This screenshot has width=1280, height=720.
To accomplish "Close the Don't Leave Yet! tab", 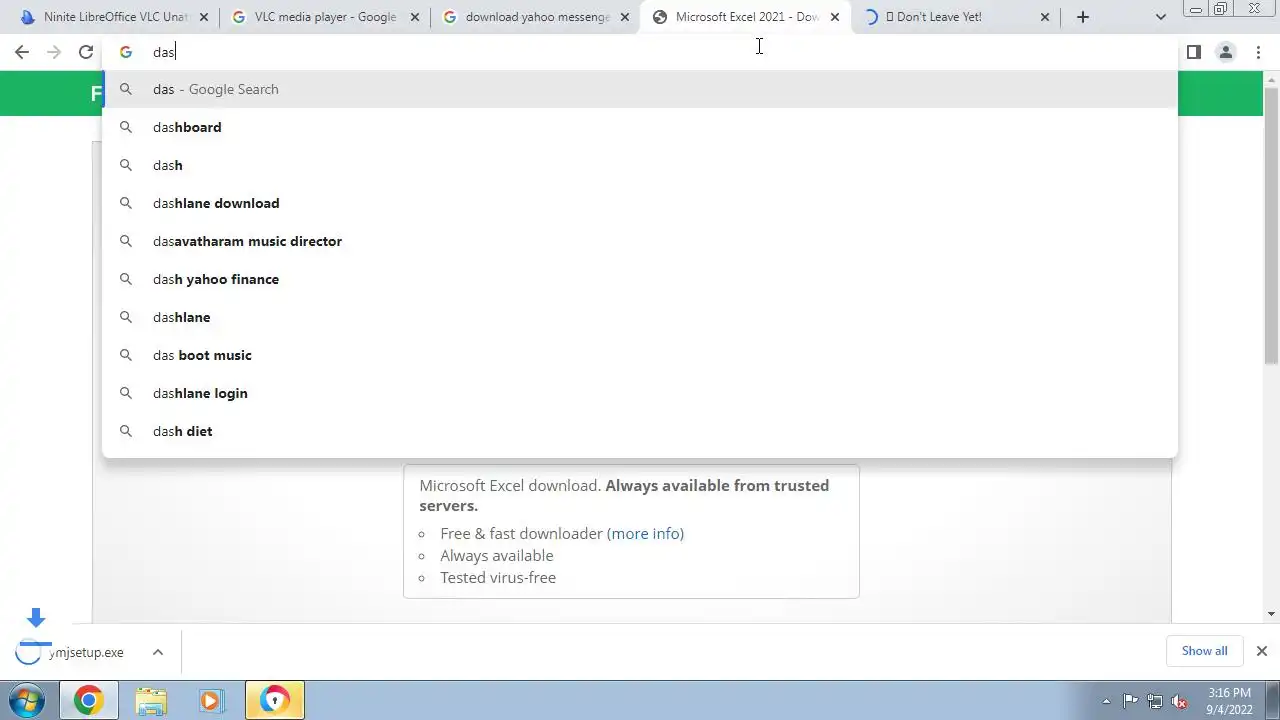I will [x=1045, y=17].
